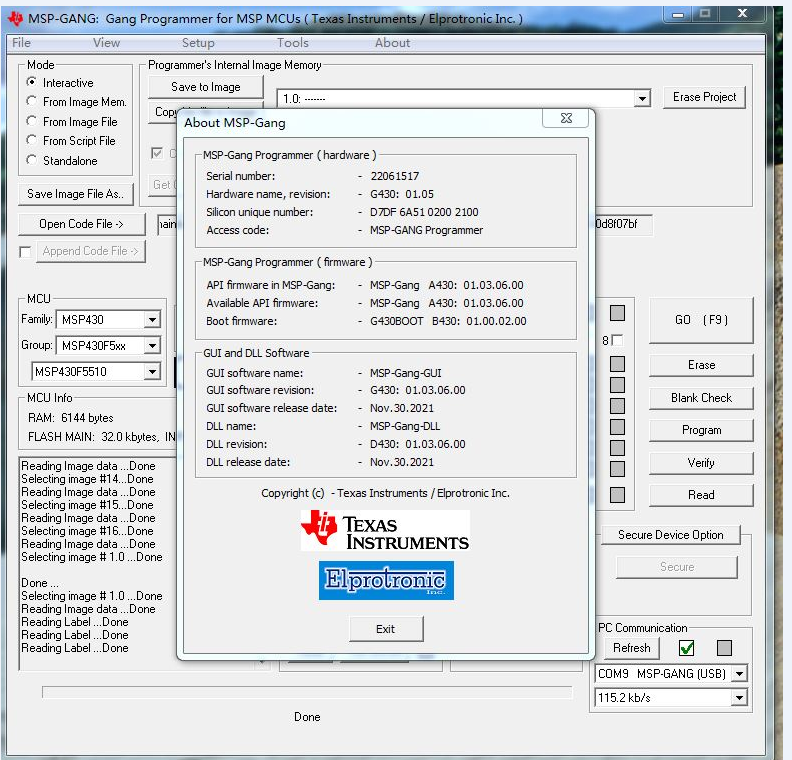The height and width of the screenshot is (760, 792).
Task: Expand the COM9 MSP-GANG (USB) port dropdown
Action: tap(739, 674)
